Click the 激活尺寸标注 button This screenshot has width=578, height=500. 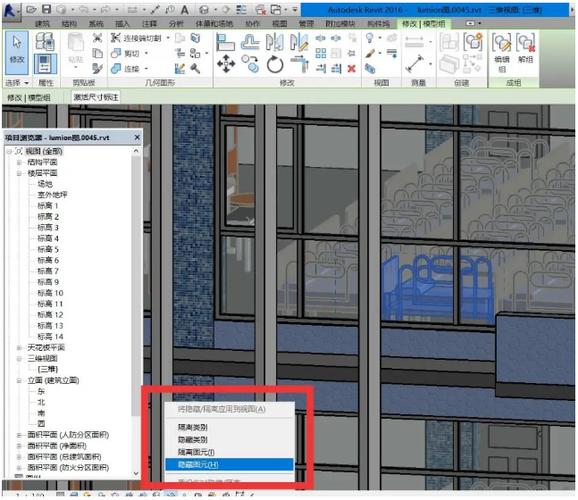(96, 97)
